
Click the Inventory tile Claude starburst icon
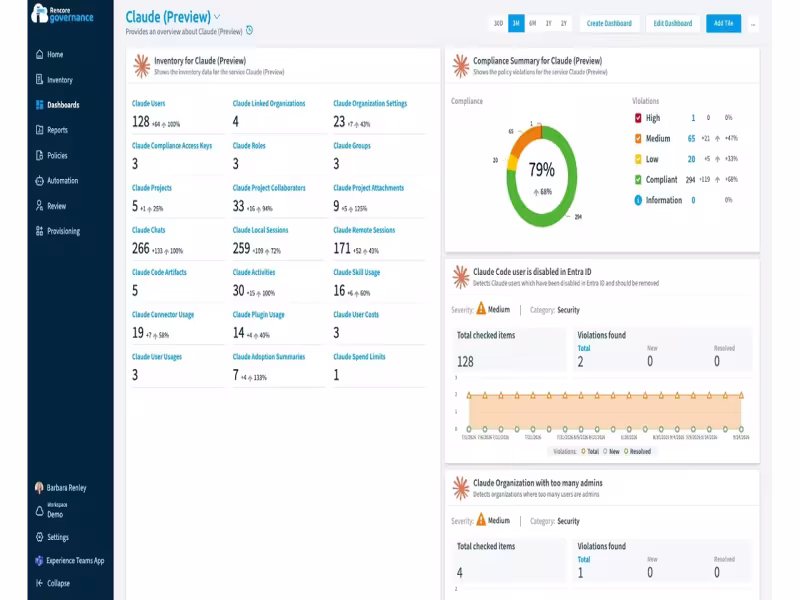(141, 66)
